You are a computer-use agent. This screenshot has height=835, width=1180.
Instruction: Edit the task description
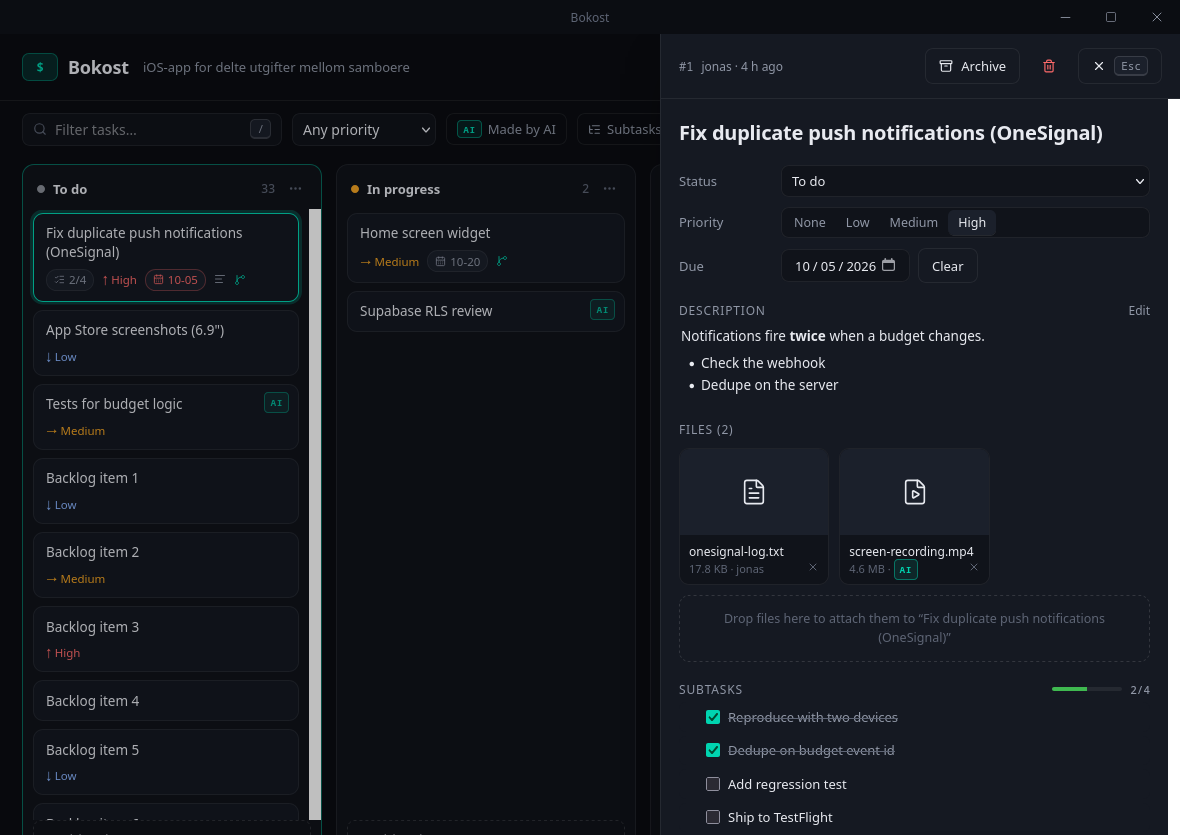click(1139, 311)
